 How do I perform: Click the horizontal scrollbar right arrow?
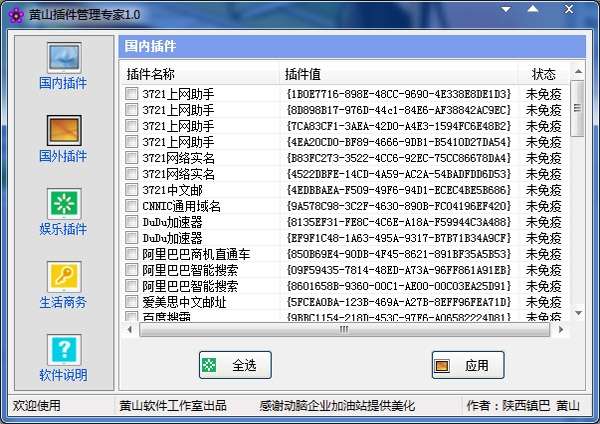click(x=561, y=329)
